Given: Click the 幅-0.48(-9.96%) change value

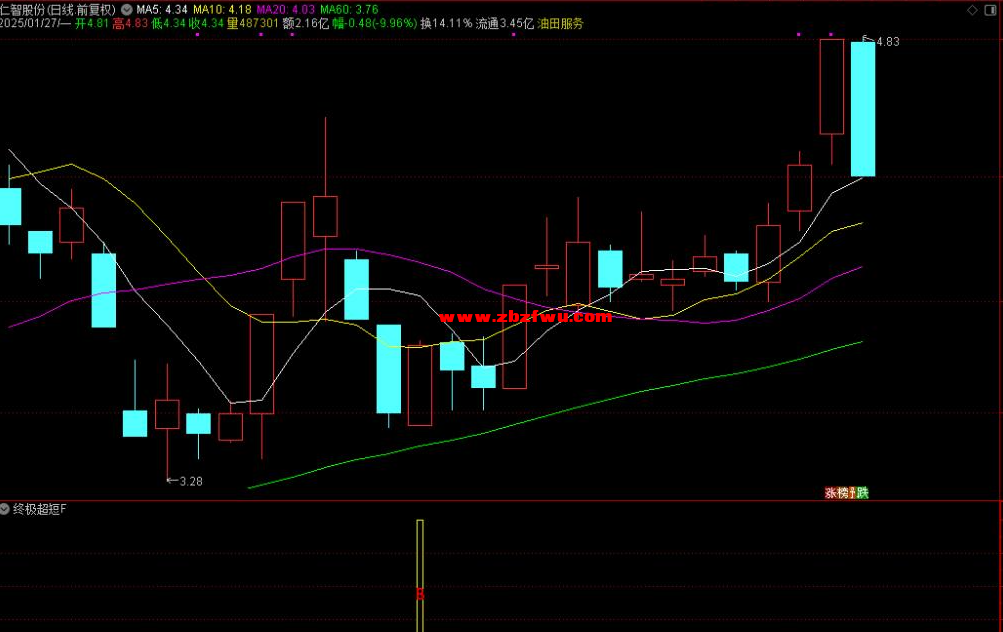Looking at the screenshot, I should (x=374, y=24).
